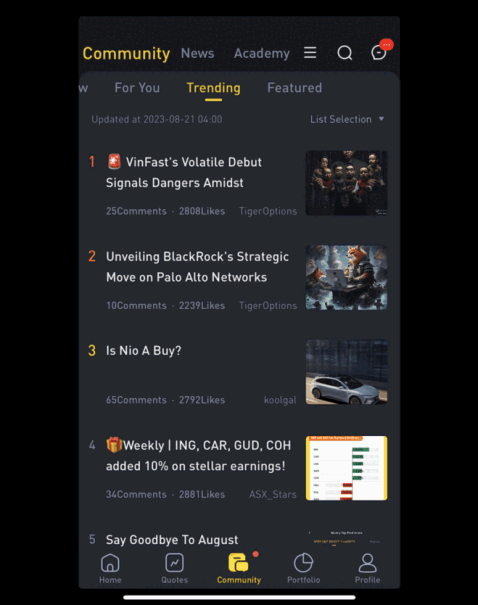Open VinFast's Volatile Debut post

click(184, 172)
